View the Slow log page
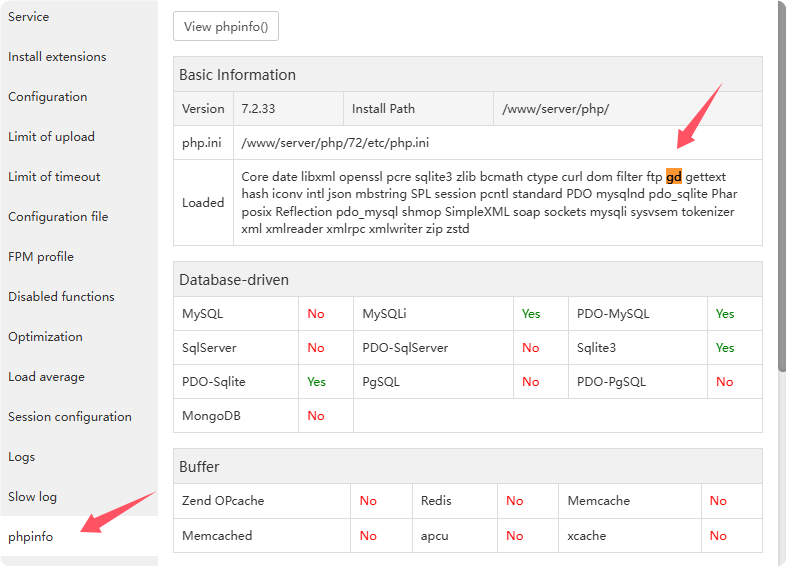Viewport: 786px width, 566px height. pos(33,497)
